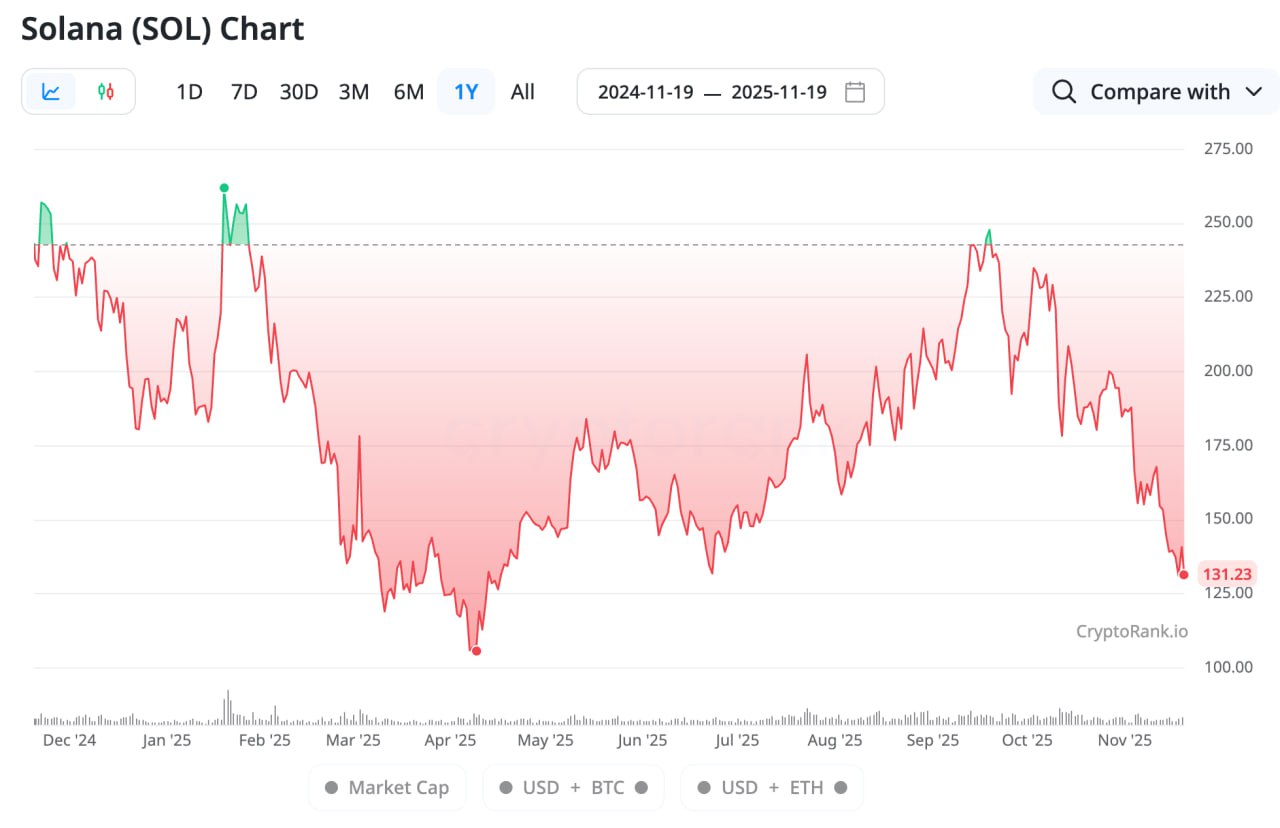Screen dimensions: 1280x828
Task: Select the 1D time range
Action: point(189,92)
